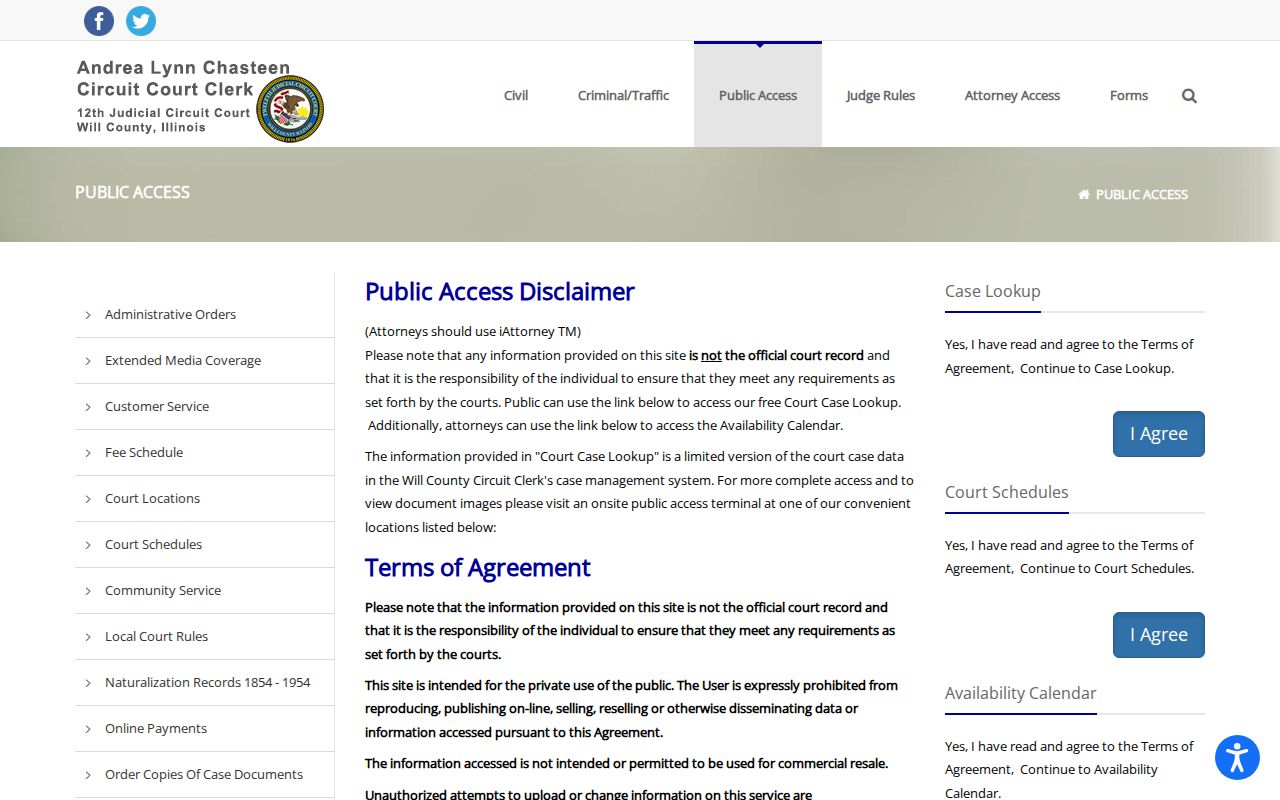Click the Public Access Disclaimer heading
This screenshot has width=1280, height=800.
click(500, 291)
